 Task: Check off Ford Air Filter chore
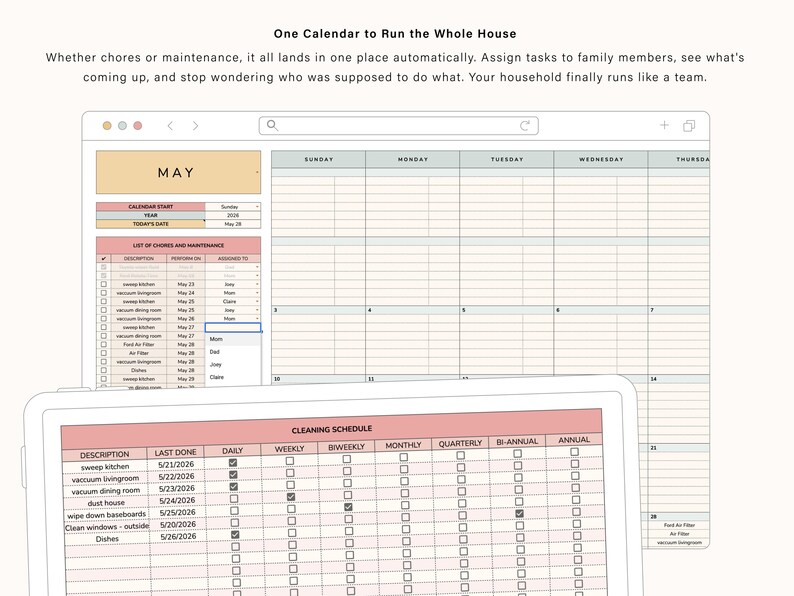coord(104,344)
